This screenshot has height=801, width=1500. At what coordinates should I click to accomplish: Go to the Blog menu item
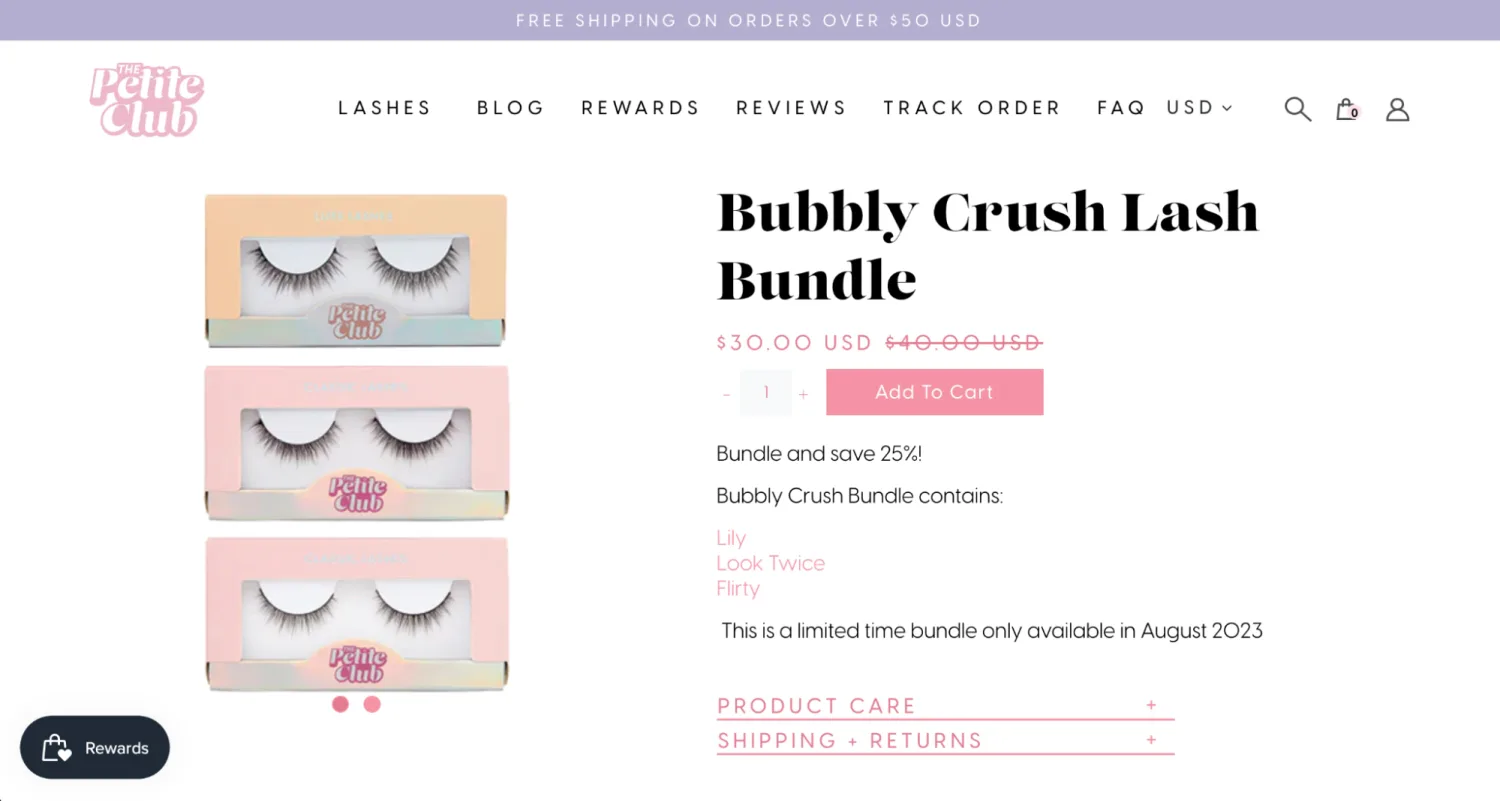click(x=510, y=108)
